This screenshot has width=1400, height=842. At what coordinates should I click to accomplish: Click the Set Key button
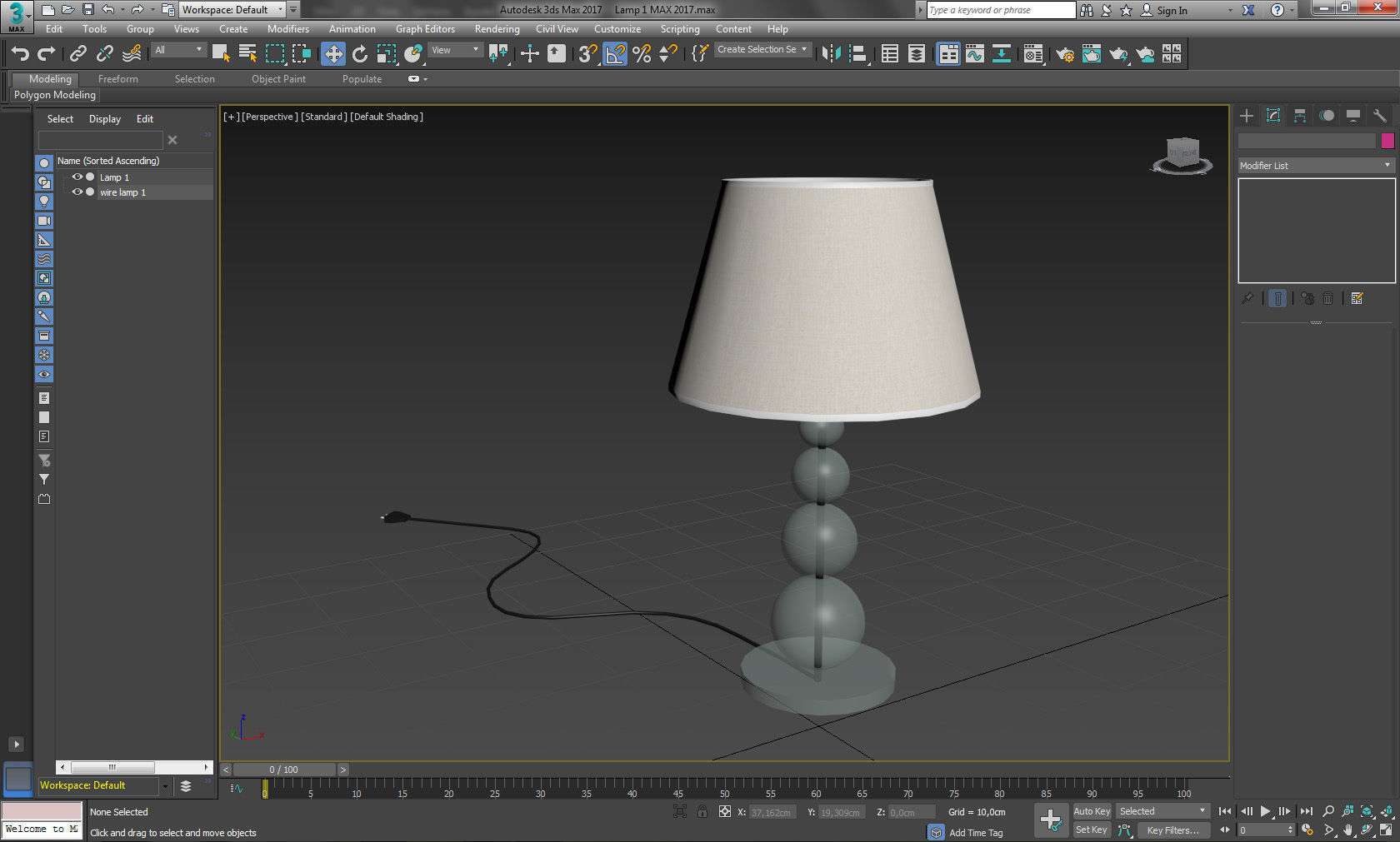pyautogui.click(x=1092, y=830)
